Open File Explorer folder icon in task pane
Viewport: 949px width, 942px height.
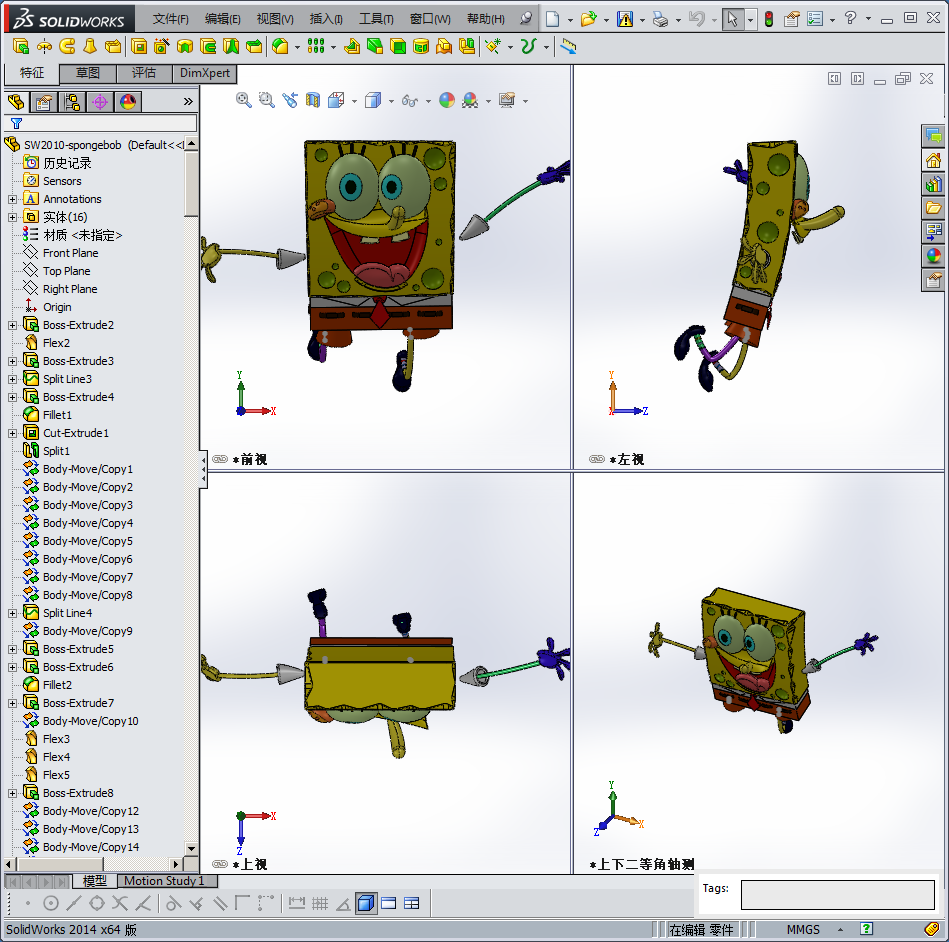[933, 208]
